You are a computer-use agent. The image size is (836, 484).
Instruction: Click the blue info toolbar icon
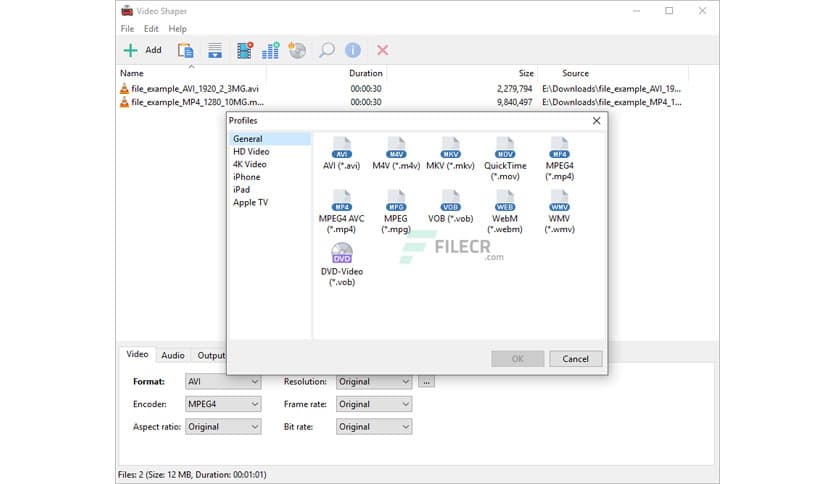(353, 50)
